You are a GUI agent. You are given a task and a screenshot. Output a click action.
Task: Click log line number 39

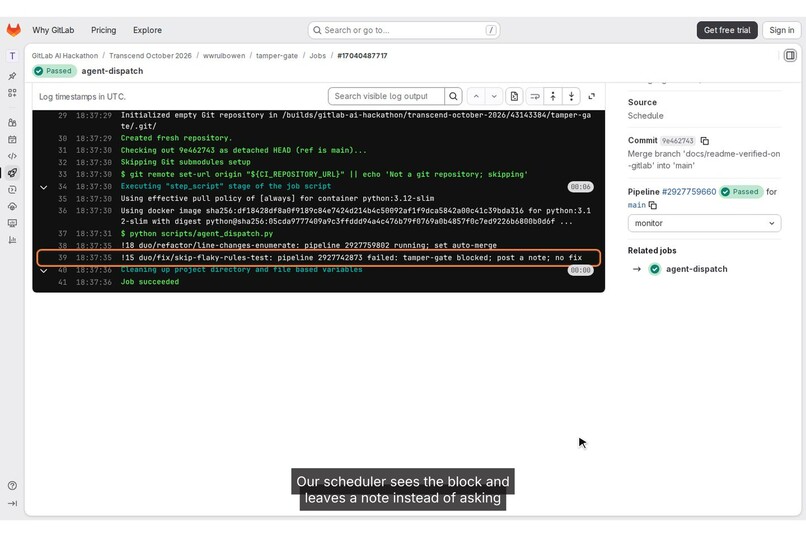tap(62, 257)
